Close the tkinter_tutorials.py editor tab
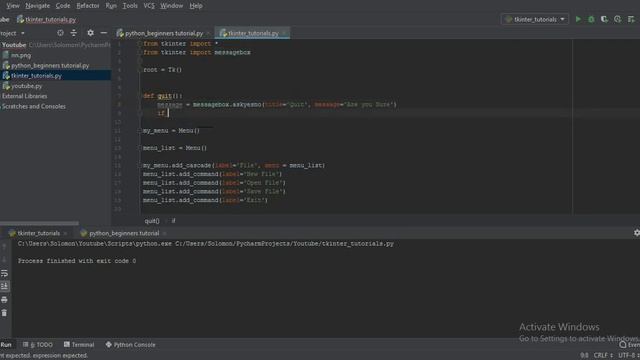 (284, 33)
